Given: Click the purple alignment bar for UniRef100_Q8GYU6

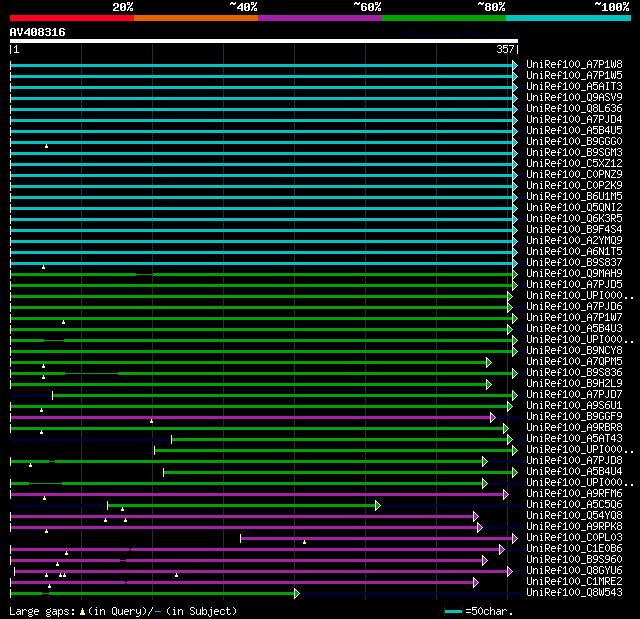Looking at the screenshot, I should coord(261,572).
